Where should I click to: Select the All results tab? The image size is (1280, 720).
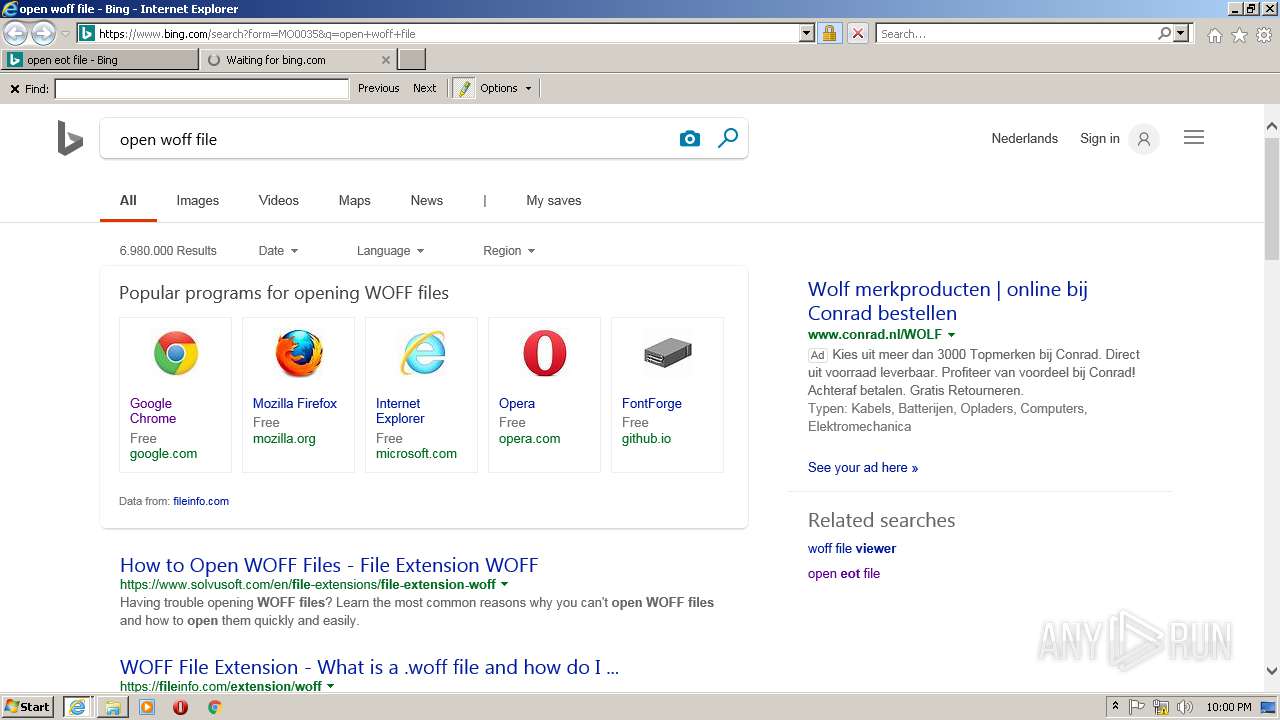point(128,201)
